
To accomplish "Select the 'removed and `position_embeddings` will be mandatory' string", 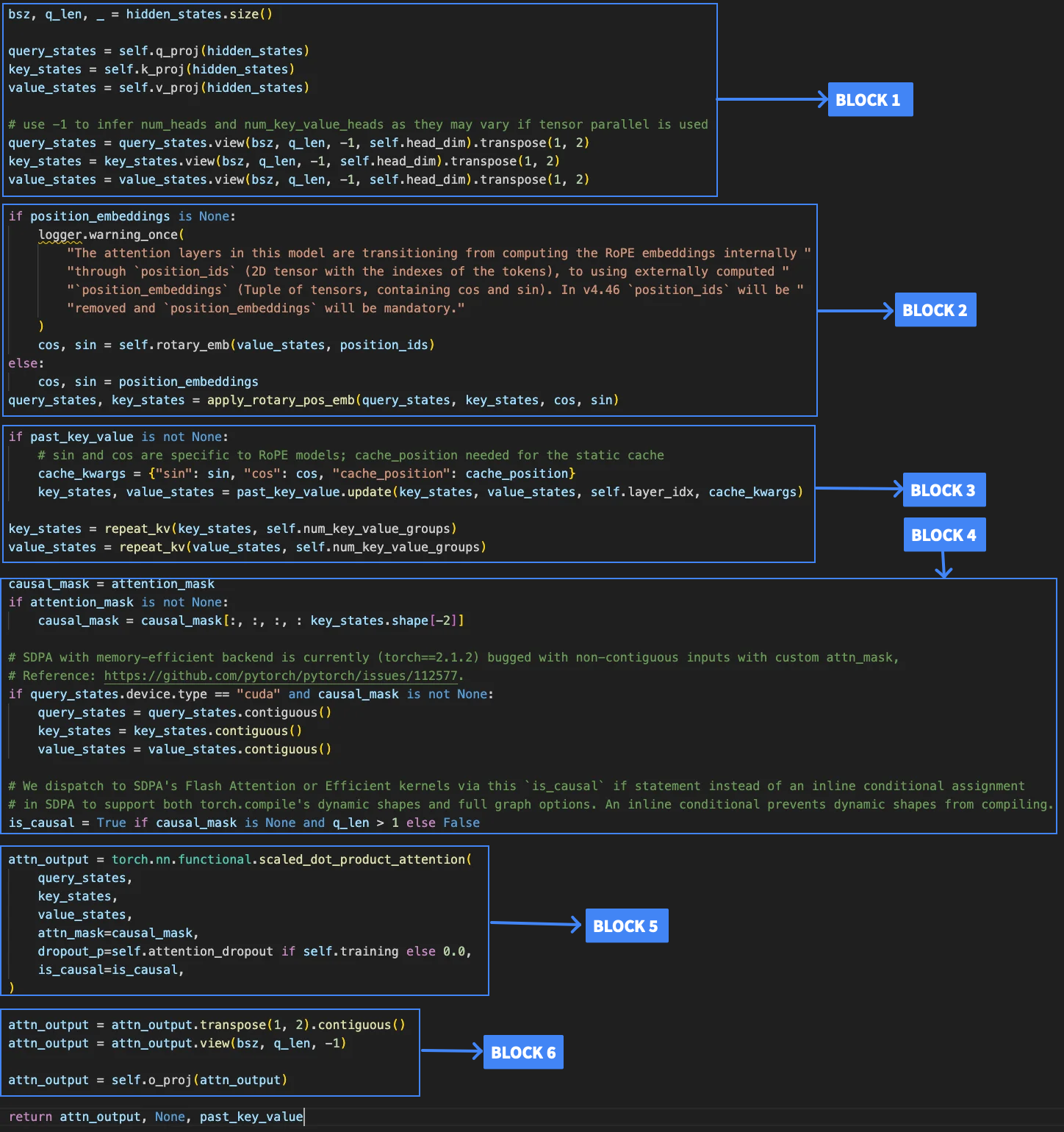I will point(266,308).
